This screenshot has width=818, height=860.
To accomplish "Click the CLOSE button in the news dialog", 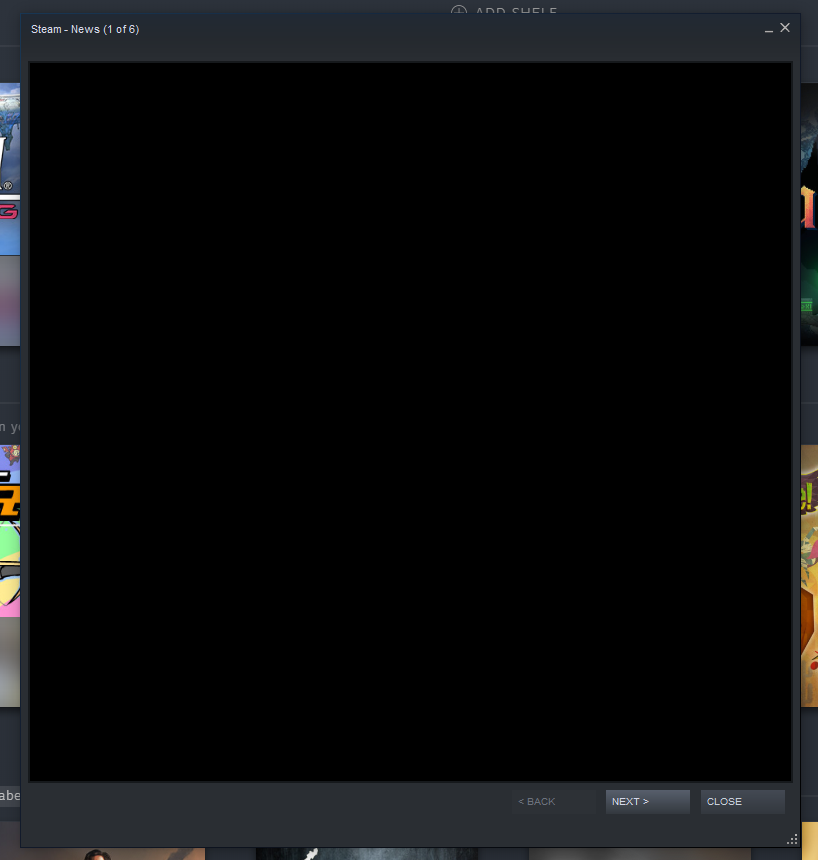I will pyautogui.click(x=742, y=801).
